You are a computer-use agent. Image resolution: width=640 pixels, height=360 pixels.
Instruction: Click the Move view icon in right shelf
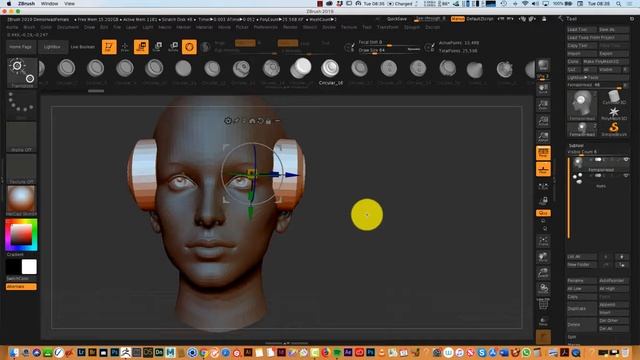pos(543,257)
